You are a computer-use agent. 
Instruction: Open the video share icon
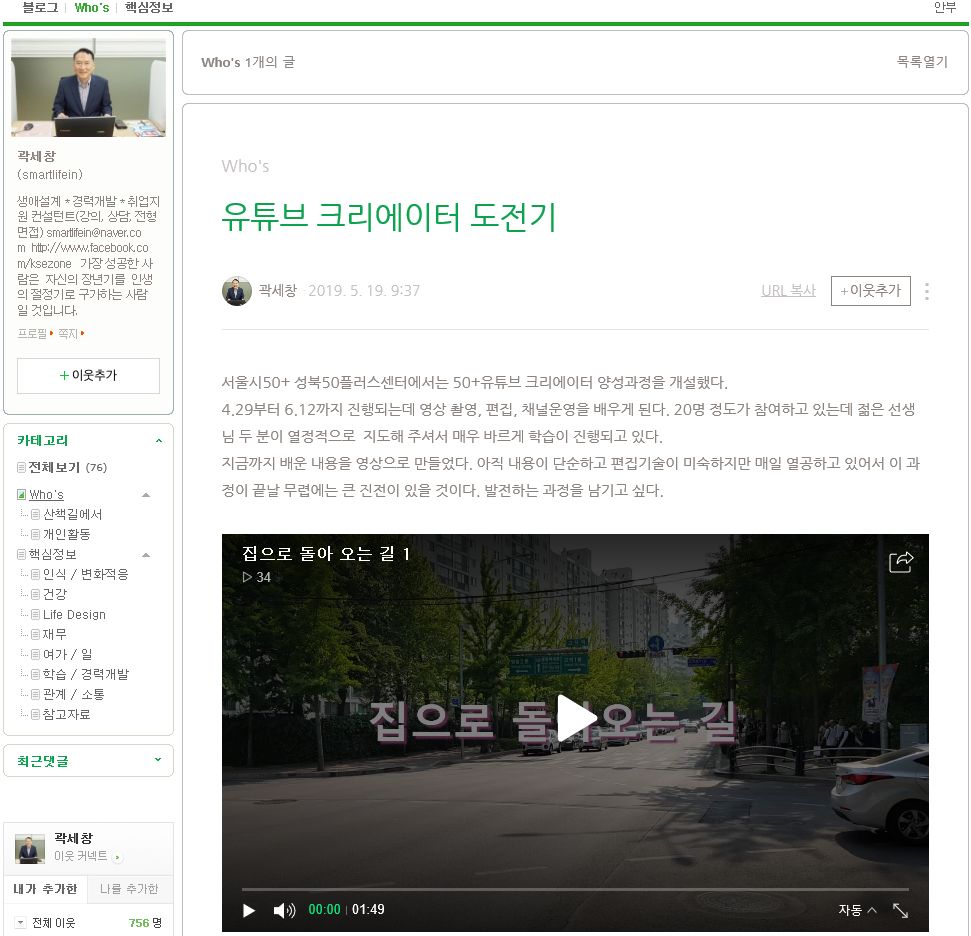click(x=901, y=562)
